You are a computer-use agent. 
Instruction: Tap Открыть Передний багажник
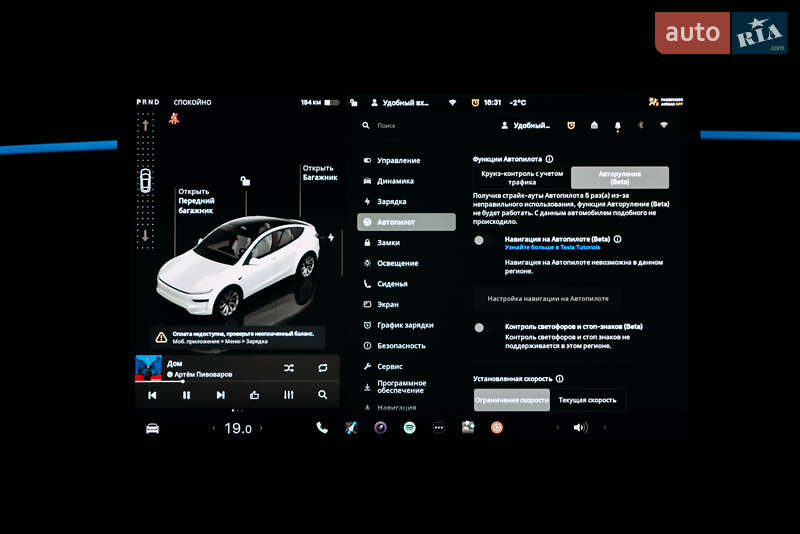click(196, 201)
